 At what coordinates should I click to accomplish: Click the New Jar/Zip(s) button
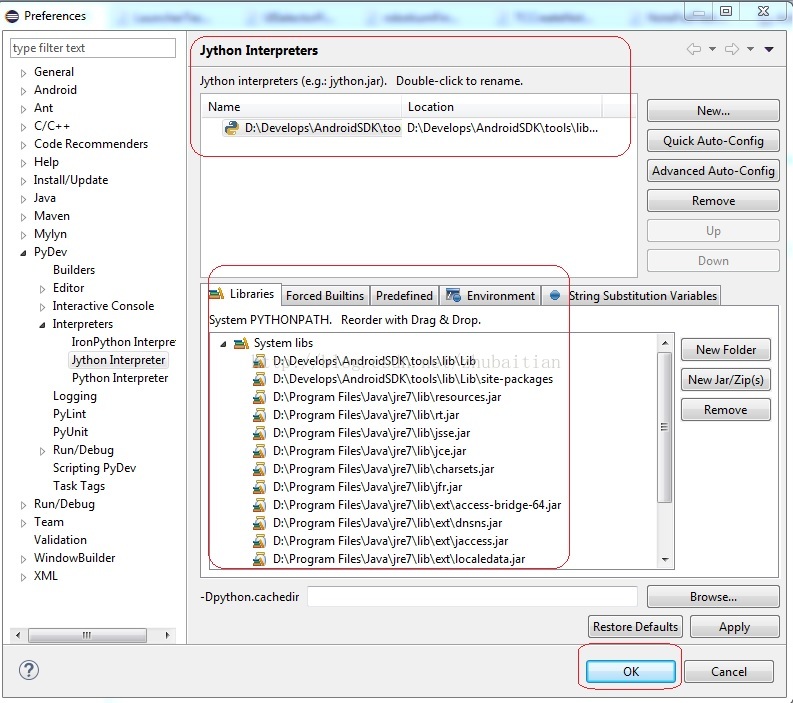726,380
